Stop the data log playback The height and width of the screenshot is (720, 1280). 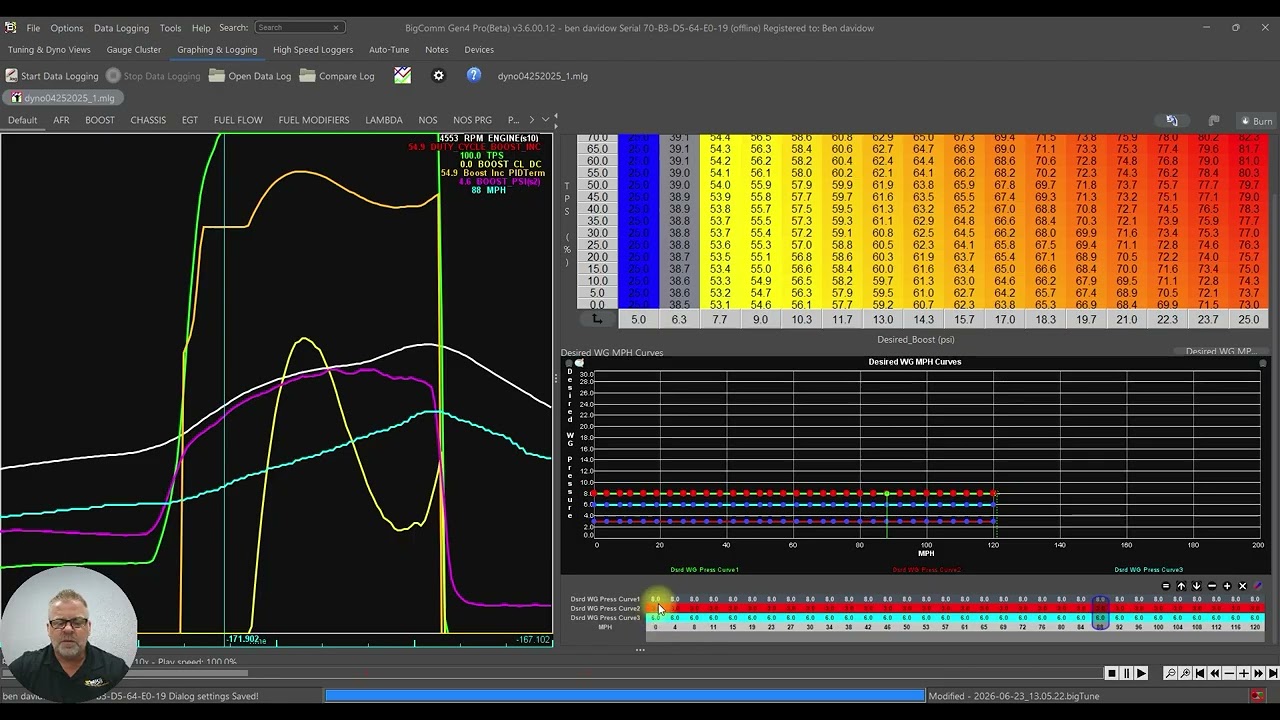click(x=1111, y=674)
